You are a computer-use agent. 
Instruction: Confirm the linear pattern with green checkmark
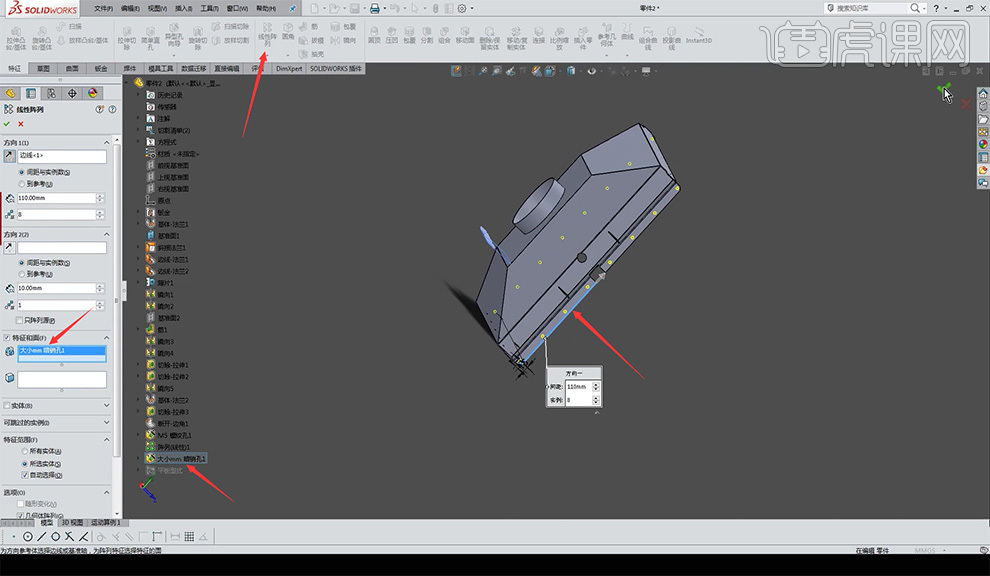(8, 123)
